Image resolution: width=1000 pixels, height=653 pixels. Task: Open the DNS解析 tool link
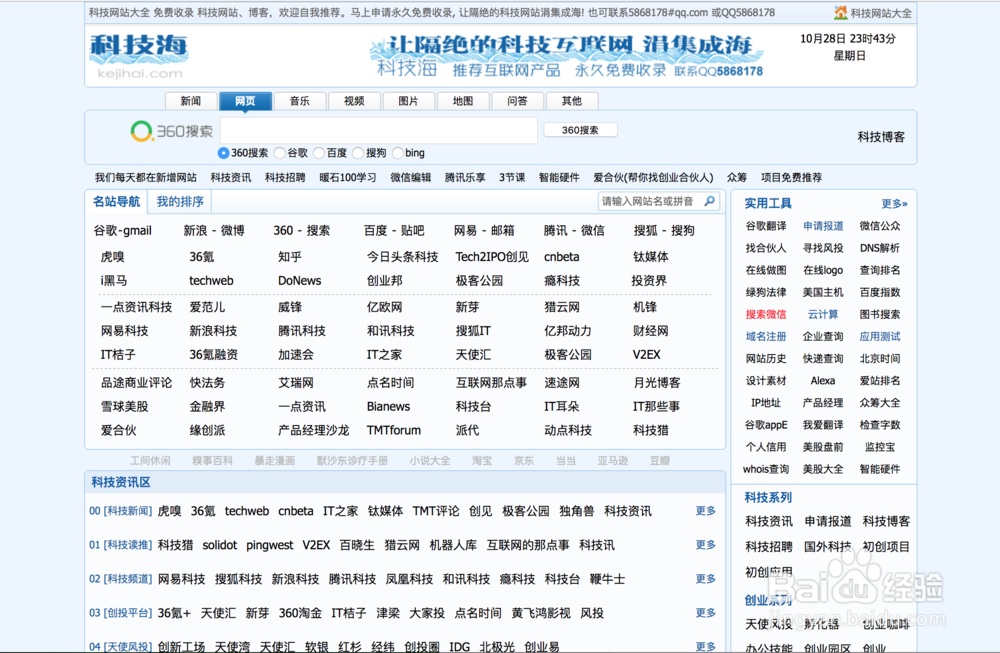coord(879,248)
